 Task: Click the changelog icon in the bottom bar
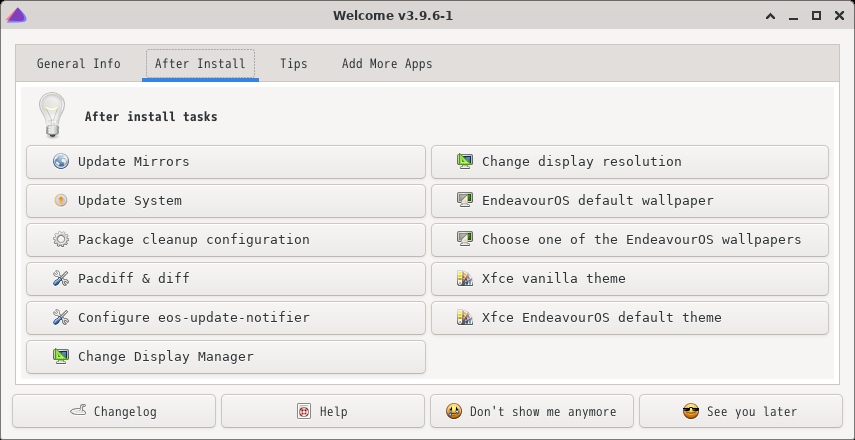[79, 410]
